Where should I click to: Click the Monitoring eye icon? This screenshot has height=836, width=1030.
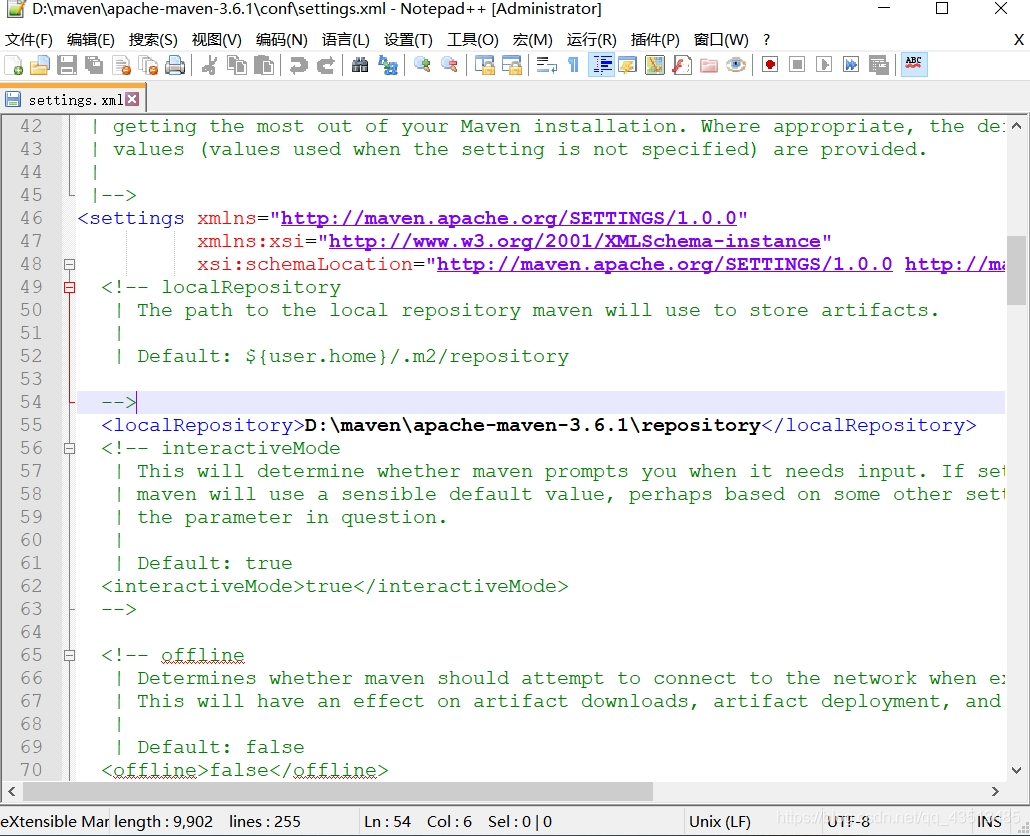736,66
